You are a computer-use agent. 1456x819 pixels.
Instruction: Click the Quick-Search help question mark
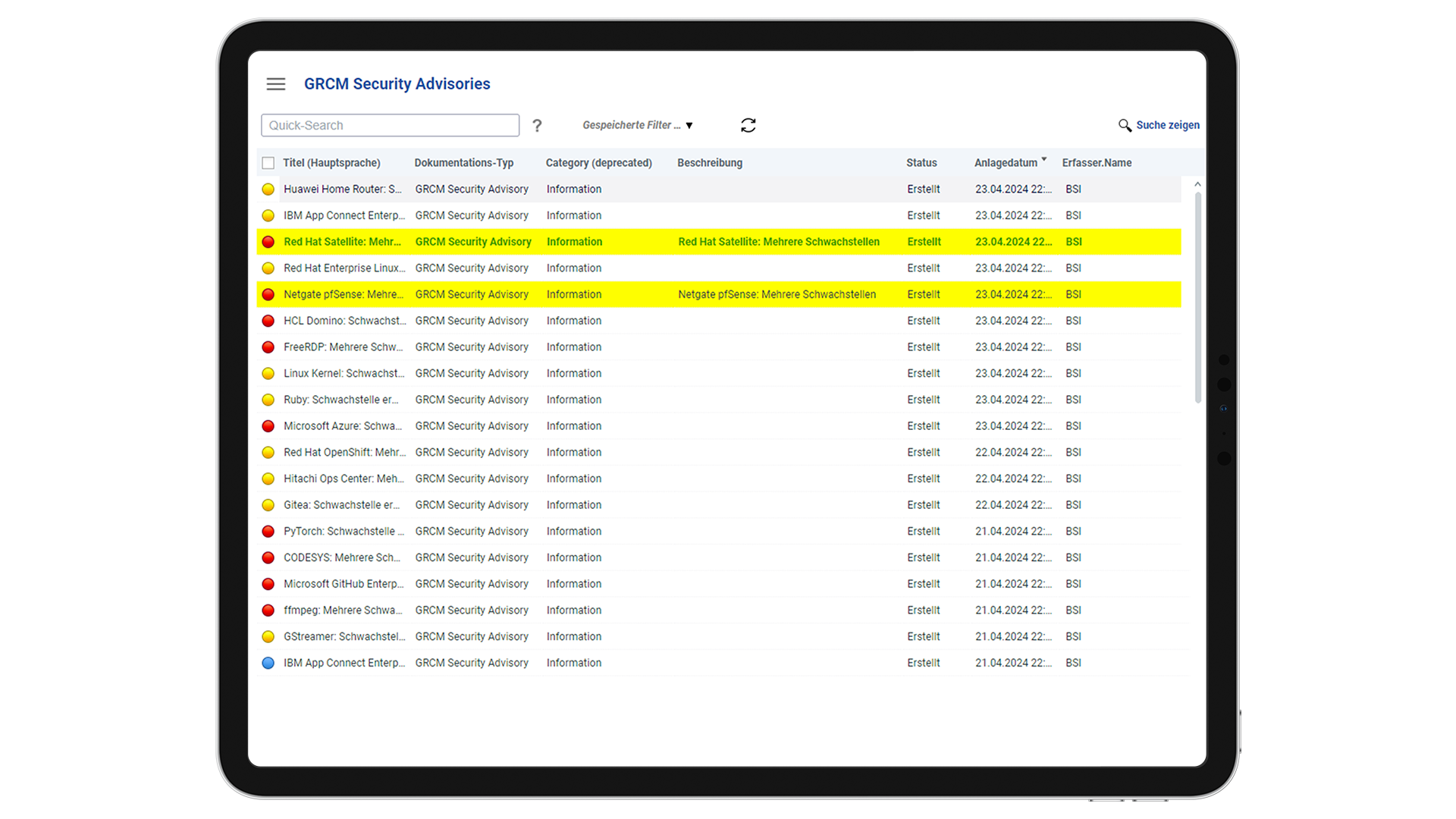(537, 125)
